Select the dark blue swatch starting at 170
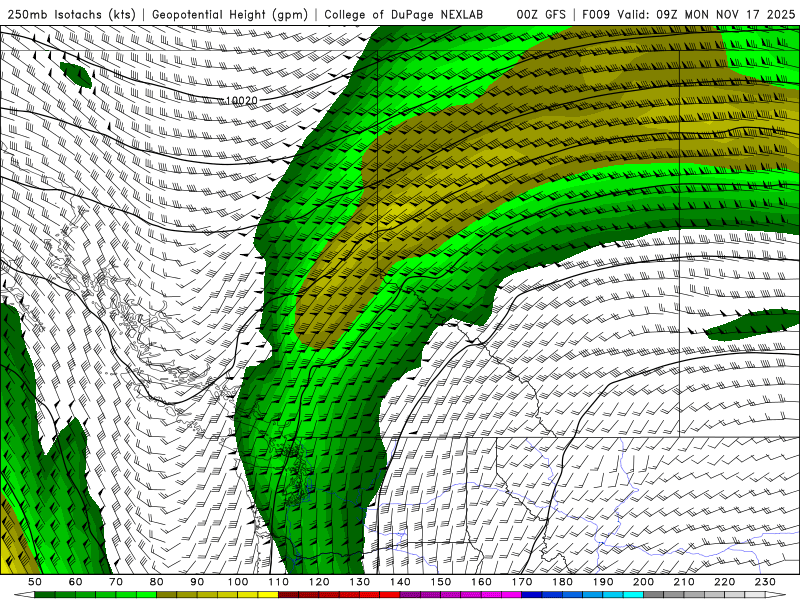Image resolution: width=800 pixels, height=600 pixels. (532, 594)
